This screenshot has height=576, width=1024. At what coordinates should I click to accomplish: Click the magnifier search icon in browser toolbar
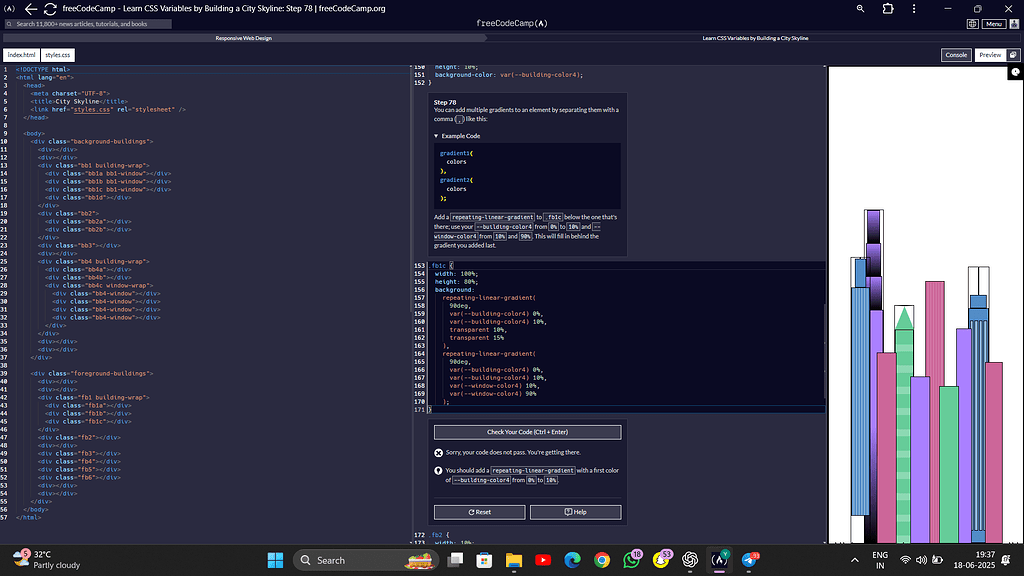tap(860, 8)
